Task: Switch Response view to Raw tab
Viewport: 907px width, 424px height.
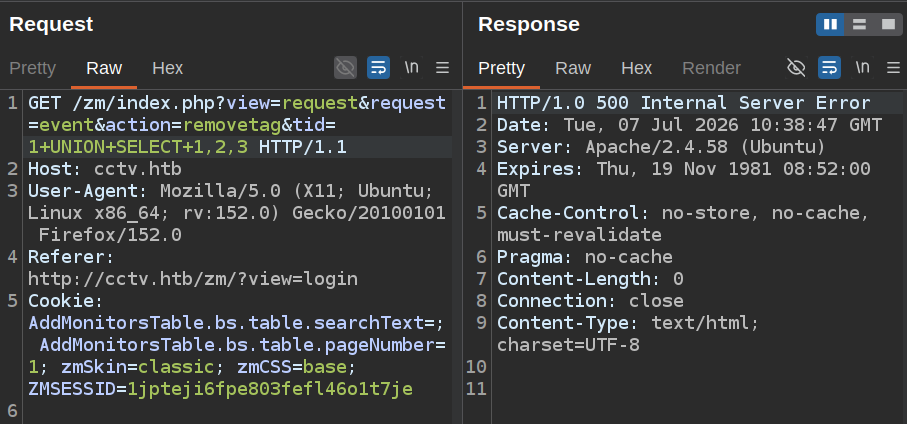Action: click(573, 68)
